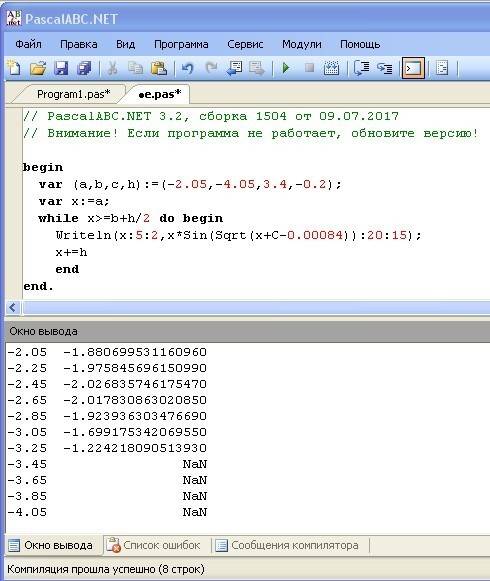This screenshot has width=490, height=581.
Task: Open the Программа menu
Action: 181,44
